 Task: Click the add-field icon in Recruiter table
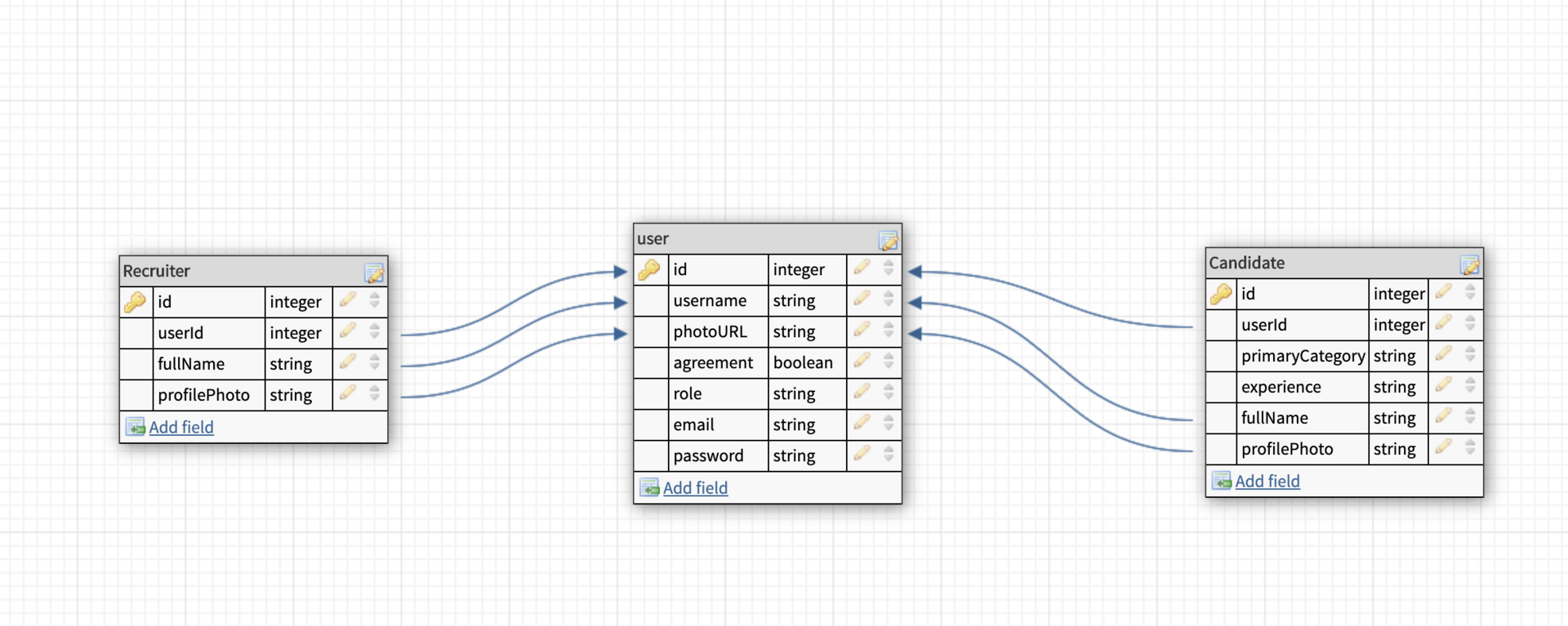pyautogui.click(x=136, y=427)
